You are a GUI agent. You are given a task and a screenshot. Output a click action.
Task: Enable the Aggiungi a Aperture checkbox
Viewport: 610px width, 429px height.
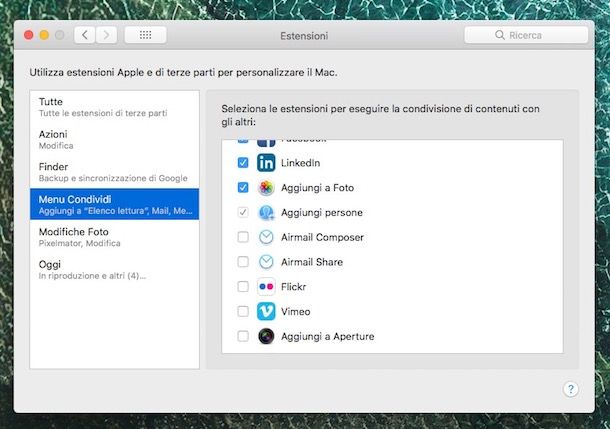tap(243, 336)
